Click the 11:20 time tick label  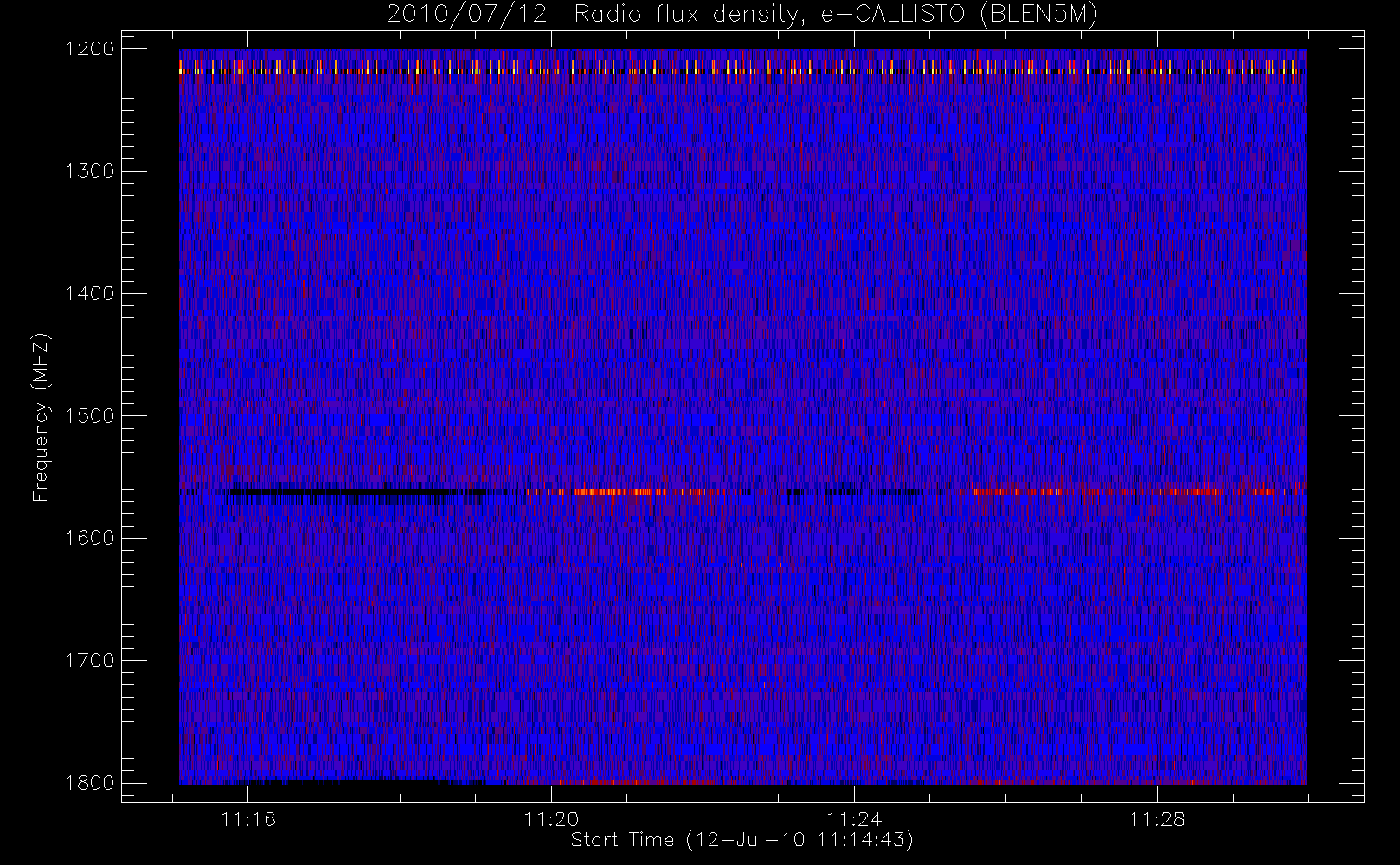[x=551, y=818]
